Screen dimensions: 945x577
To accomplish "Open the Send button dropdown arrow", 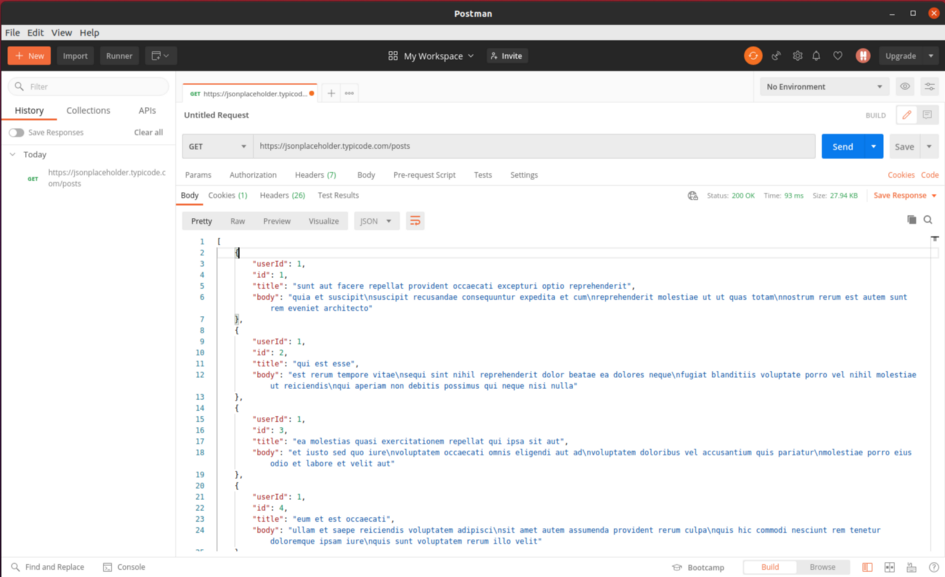I will [873, 146].
